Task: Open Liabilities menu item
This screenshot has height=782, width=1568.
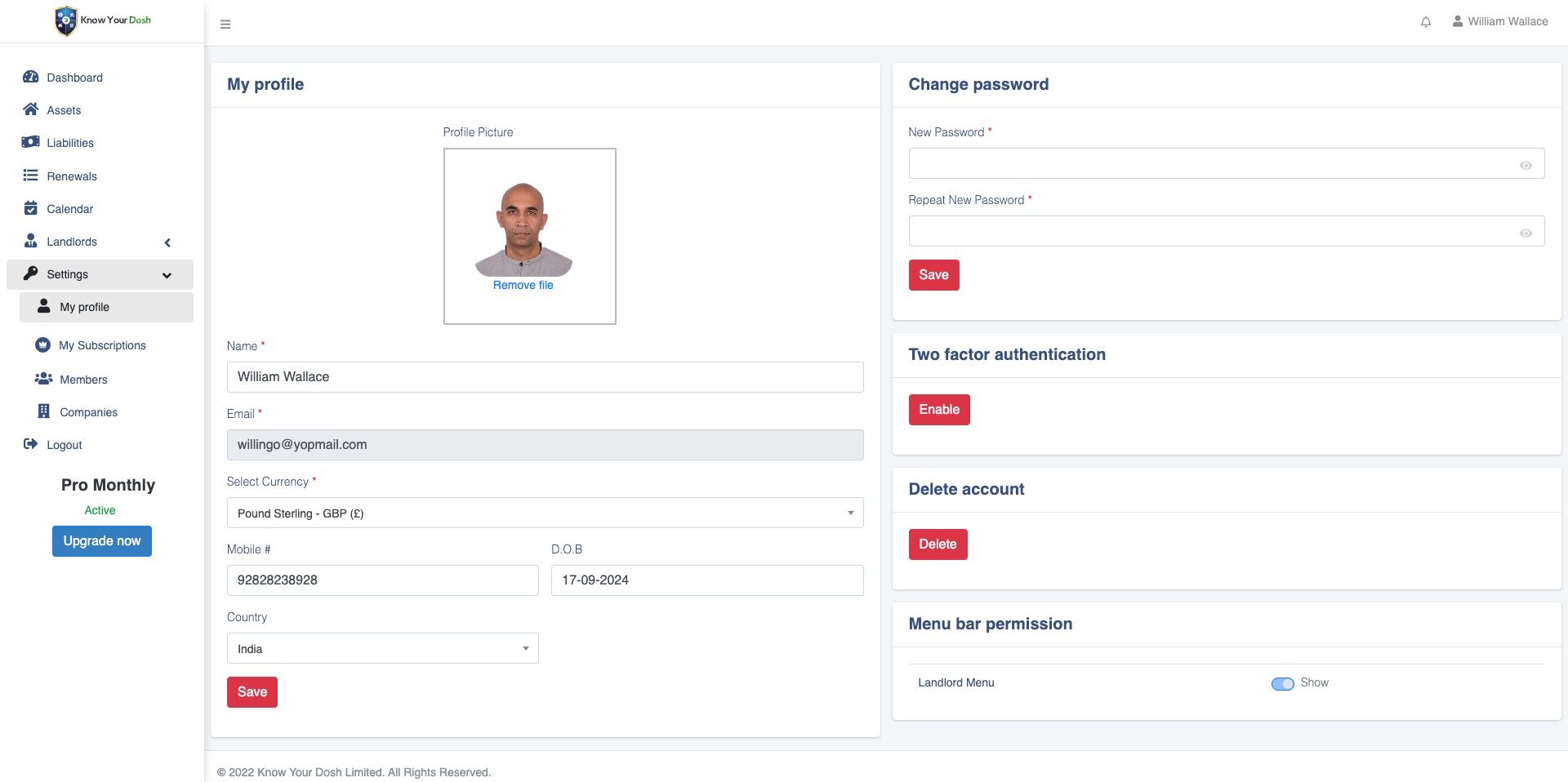Action: point(70,143)
